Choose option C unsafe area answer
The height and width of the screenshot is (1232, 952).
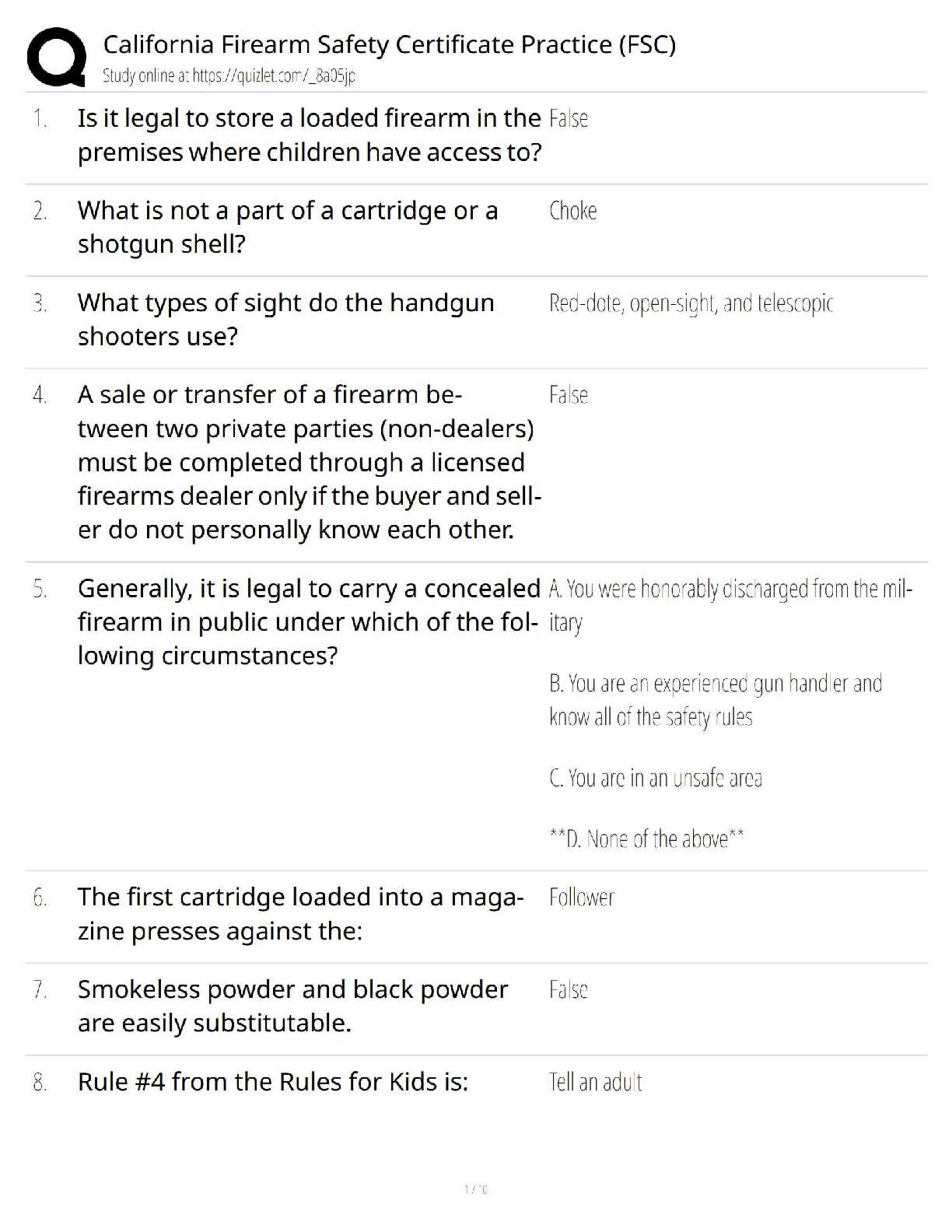655,779
